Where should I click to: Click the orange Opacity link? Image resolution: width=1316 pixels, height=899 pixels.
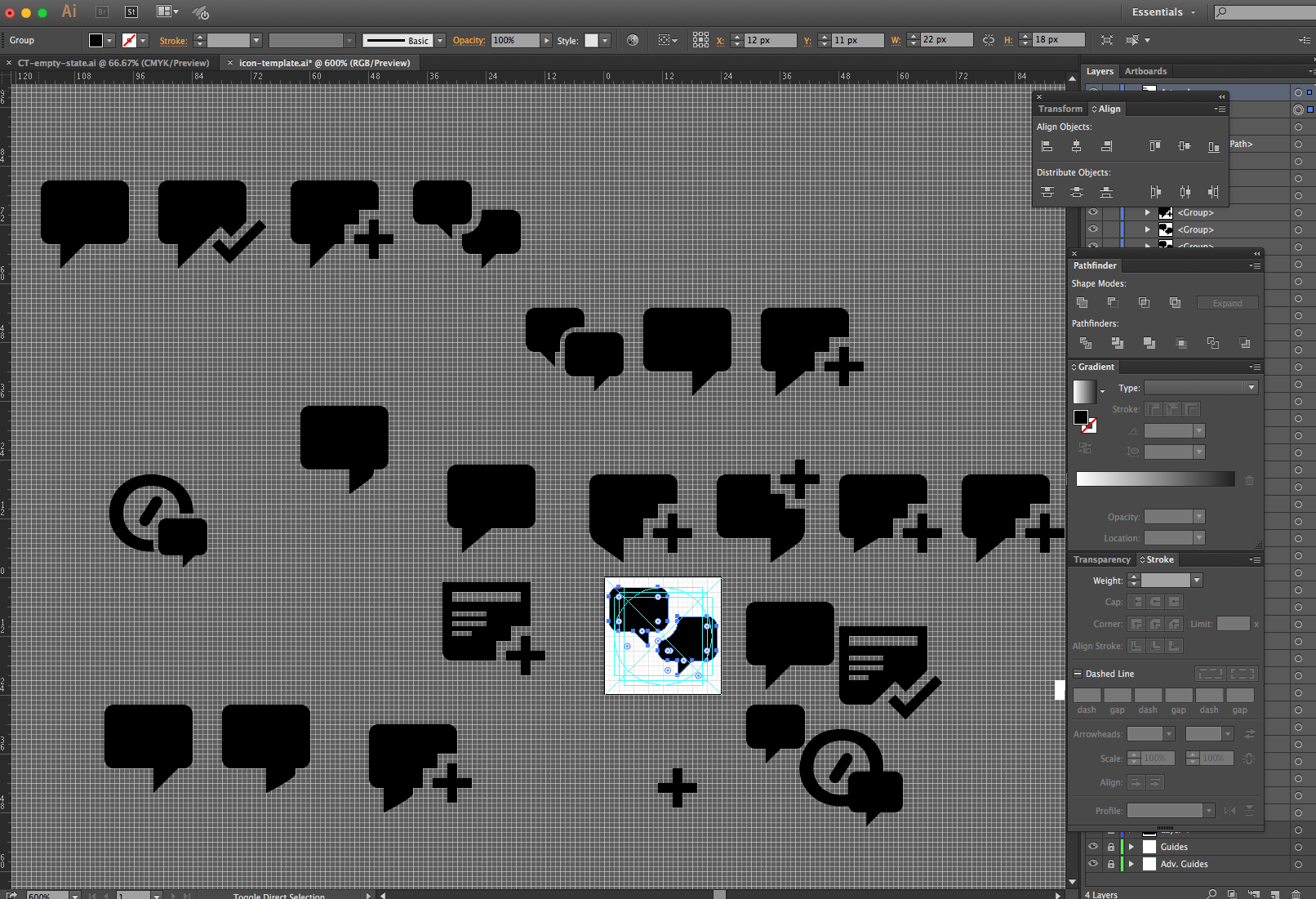coord(469,40)
